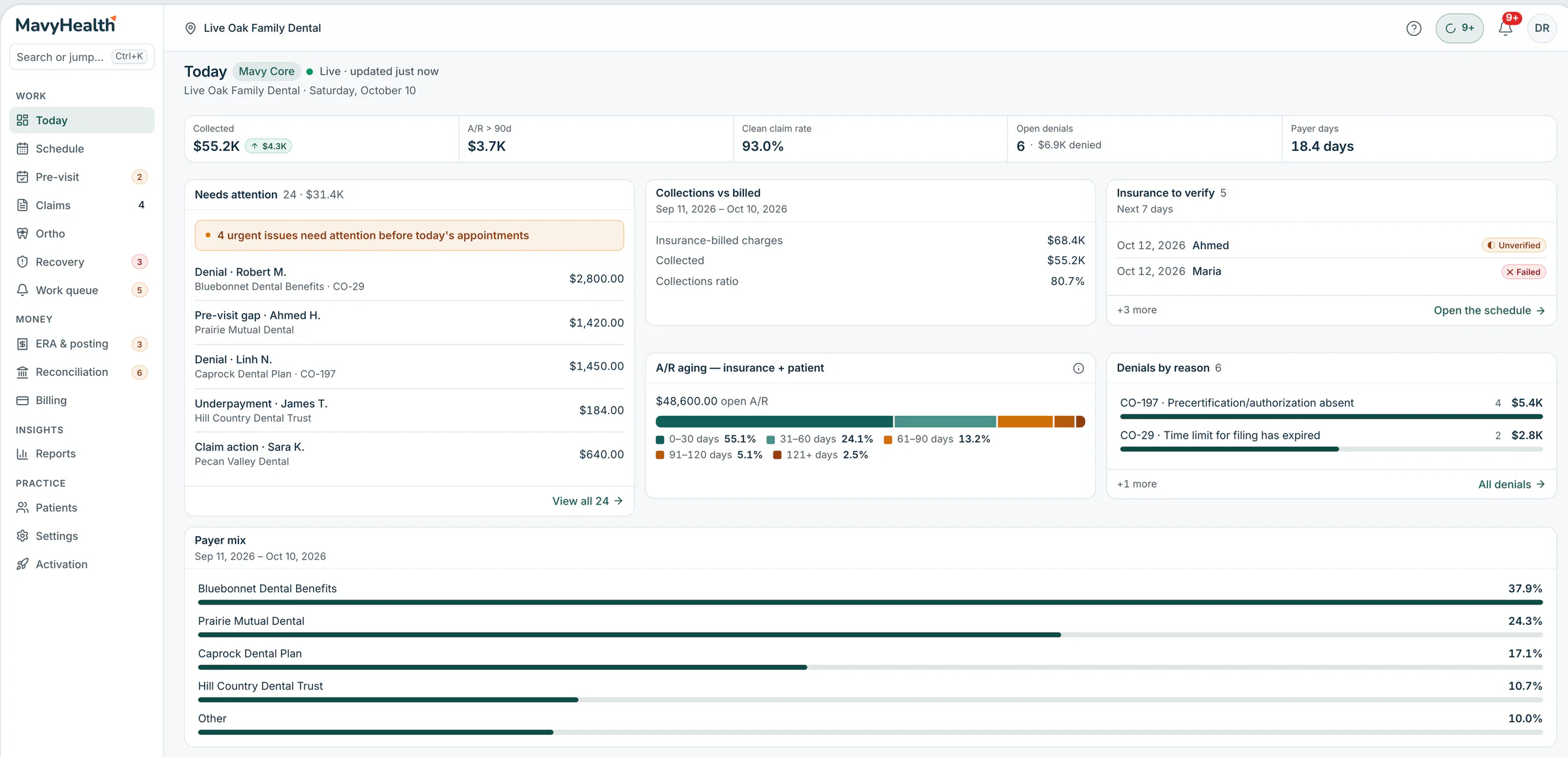Click the location pin icon beside Live Oak
Viewport: 1568px width, 757px height.
(x=191, y=28)
